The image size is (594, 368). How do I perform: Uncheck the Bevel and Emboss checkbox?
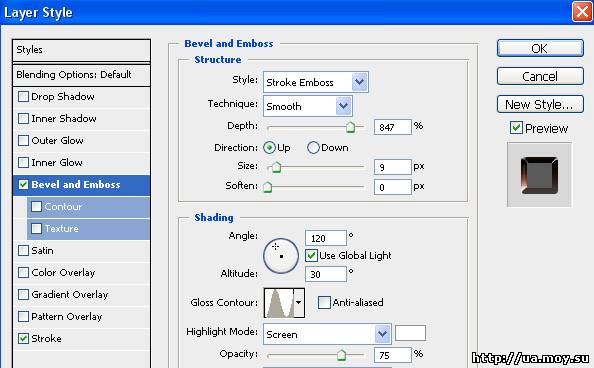pos(23,185)
